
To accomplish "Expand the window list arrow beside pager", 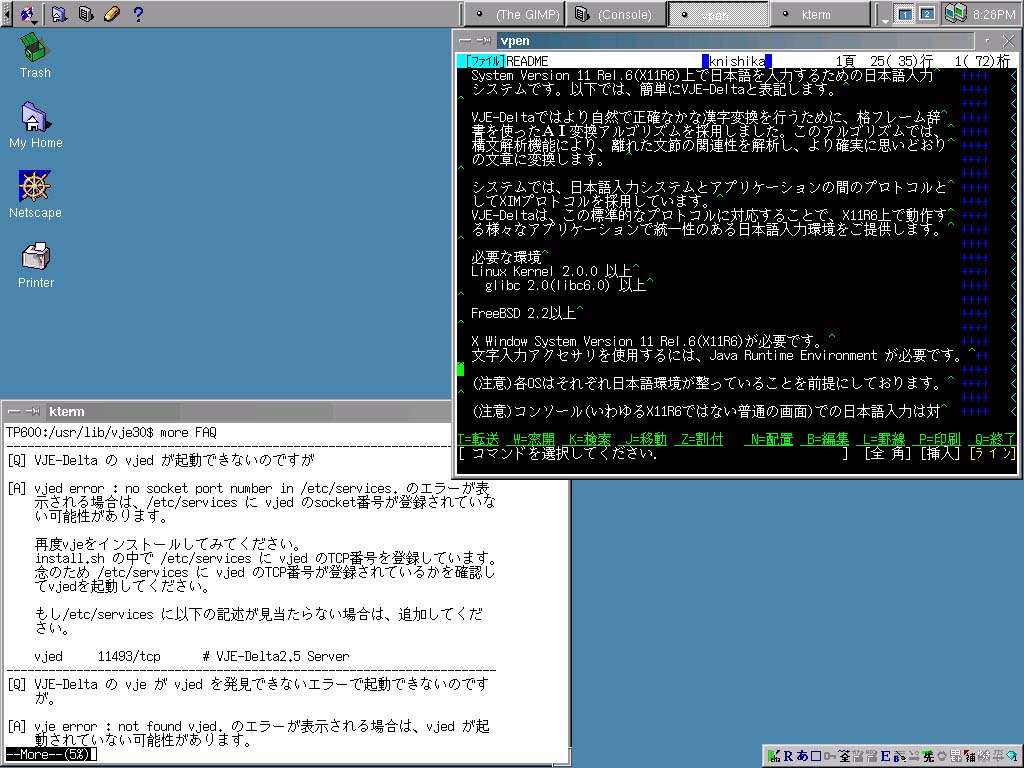I will 885,16.
